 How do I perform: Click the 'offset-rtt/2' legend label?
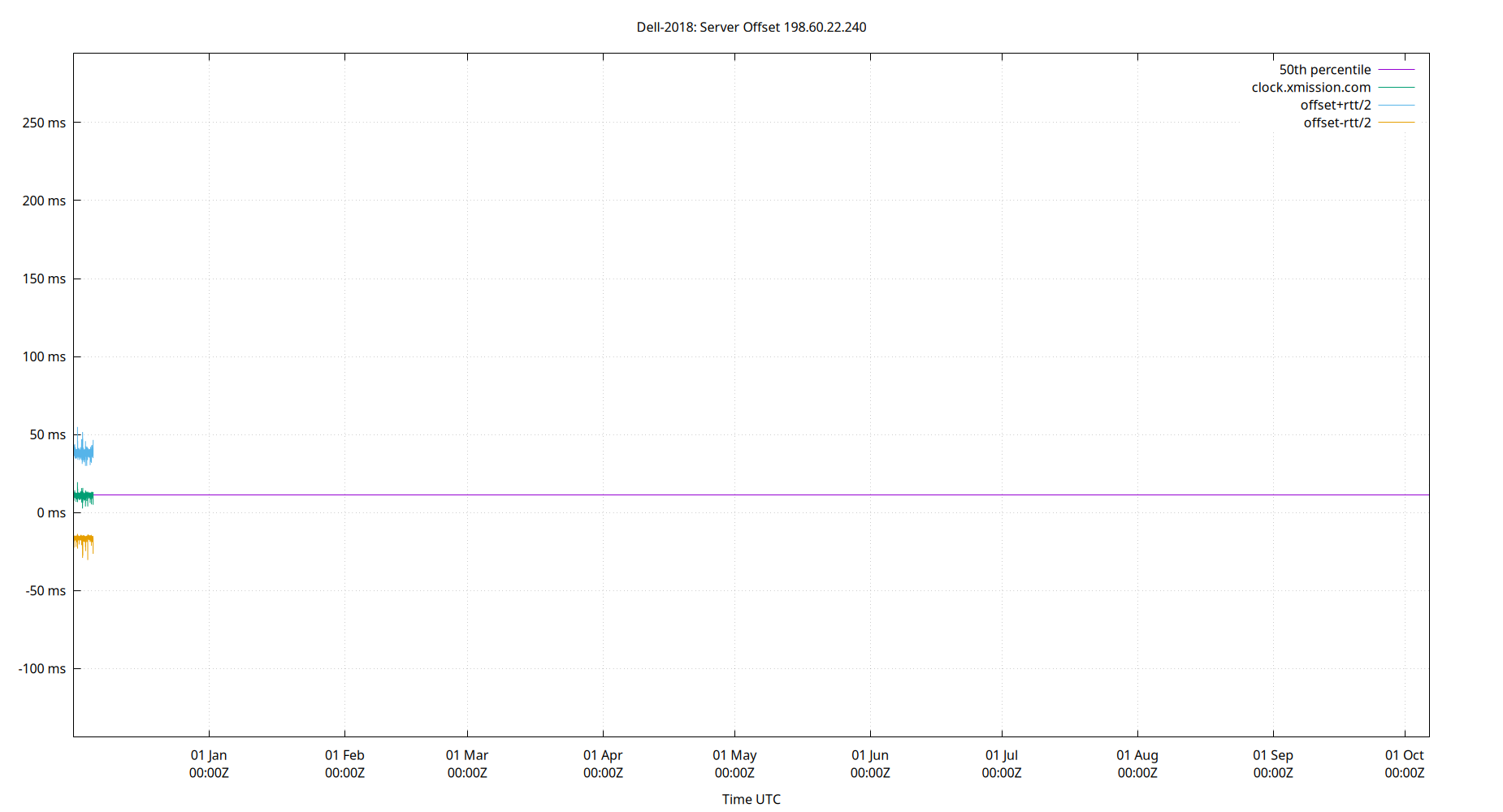(1337, 123)
